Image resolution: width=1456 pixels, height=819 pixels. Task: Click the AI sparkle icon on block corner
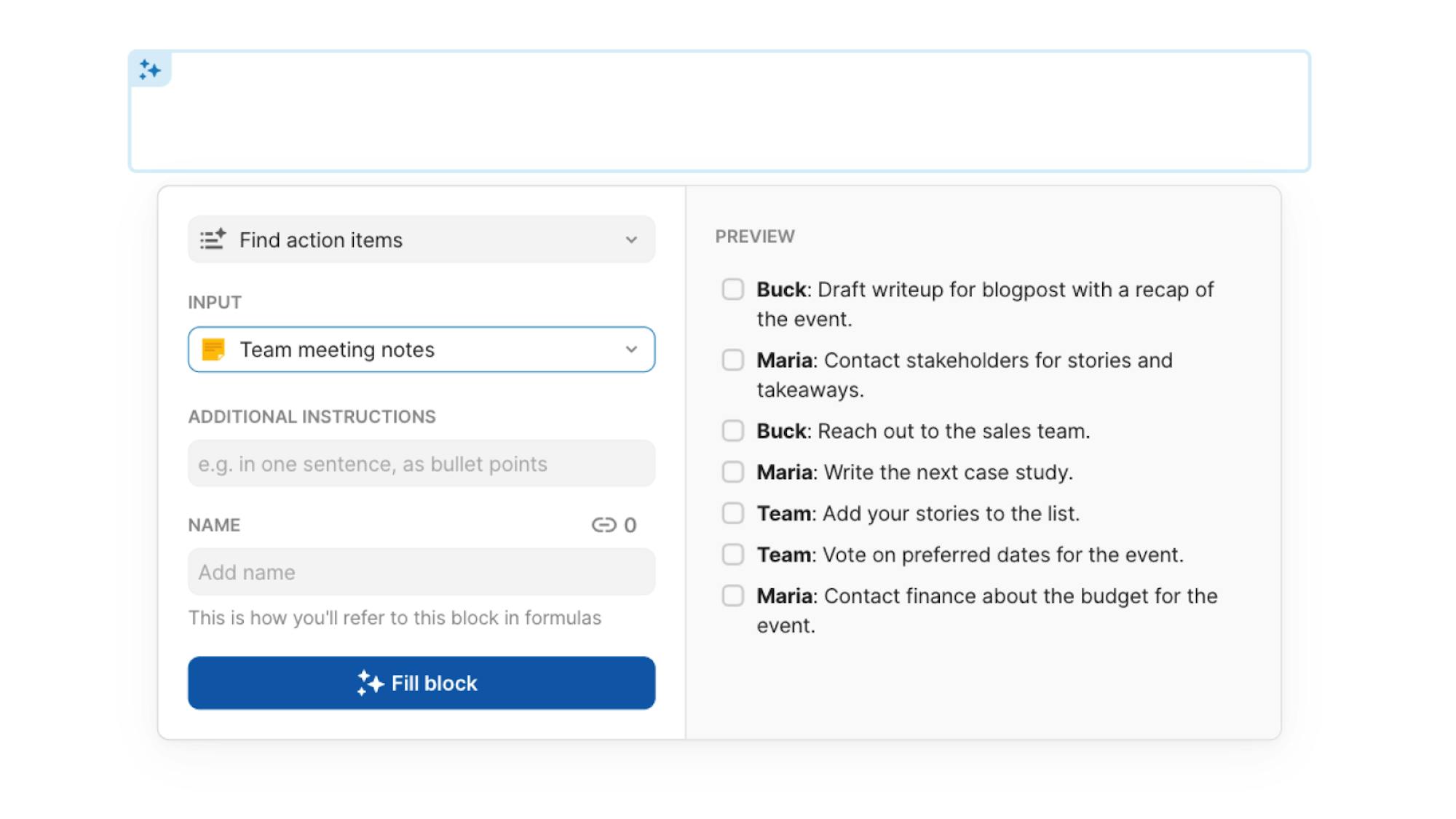(x=150, y=70)
